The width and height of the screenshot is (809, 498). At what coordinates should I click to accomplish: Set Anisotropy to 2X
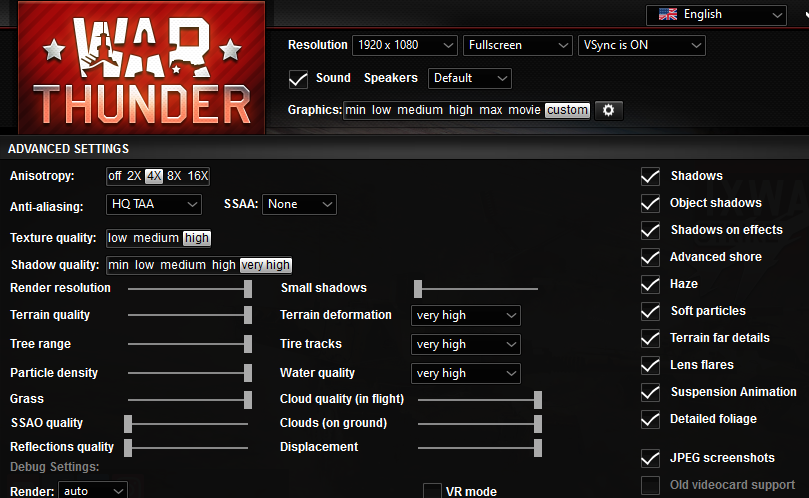[x=134, y=176]
